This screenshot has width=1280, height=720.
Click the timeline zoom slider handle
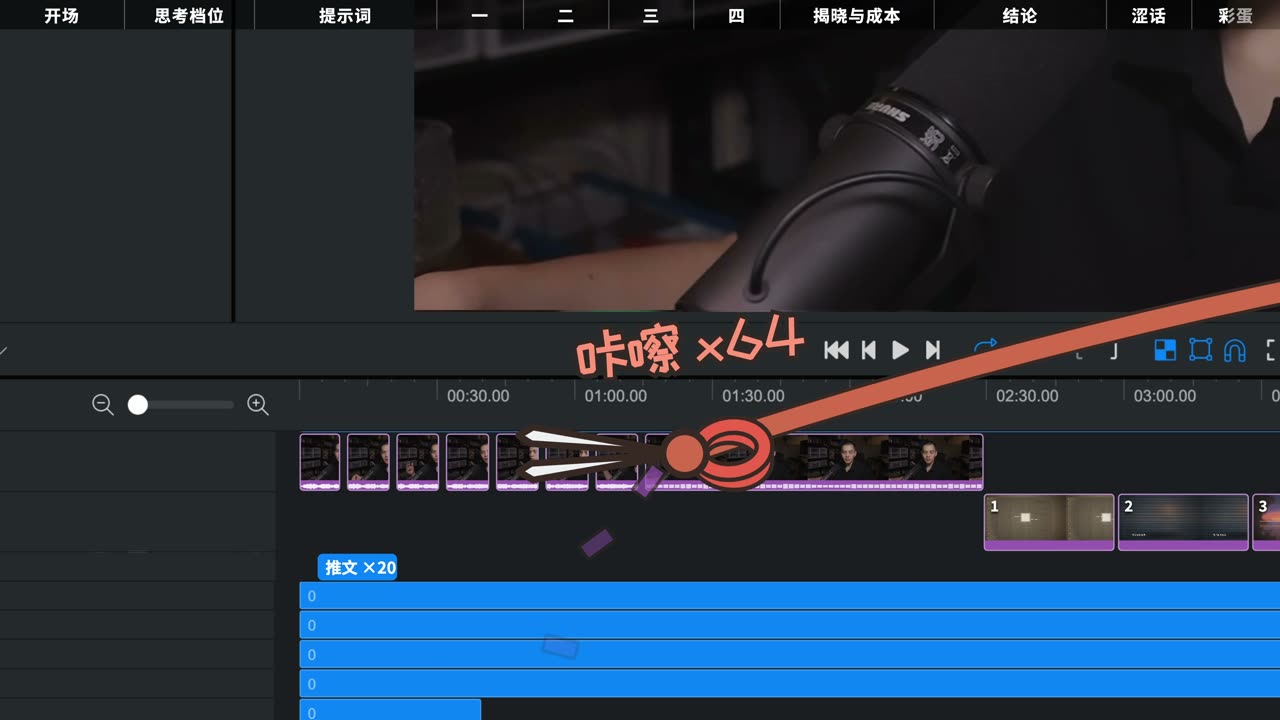coord(138,405)
